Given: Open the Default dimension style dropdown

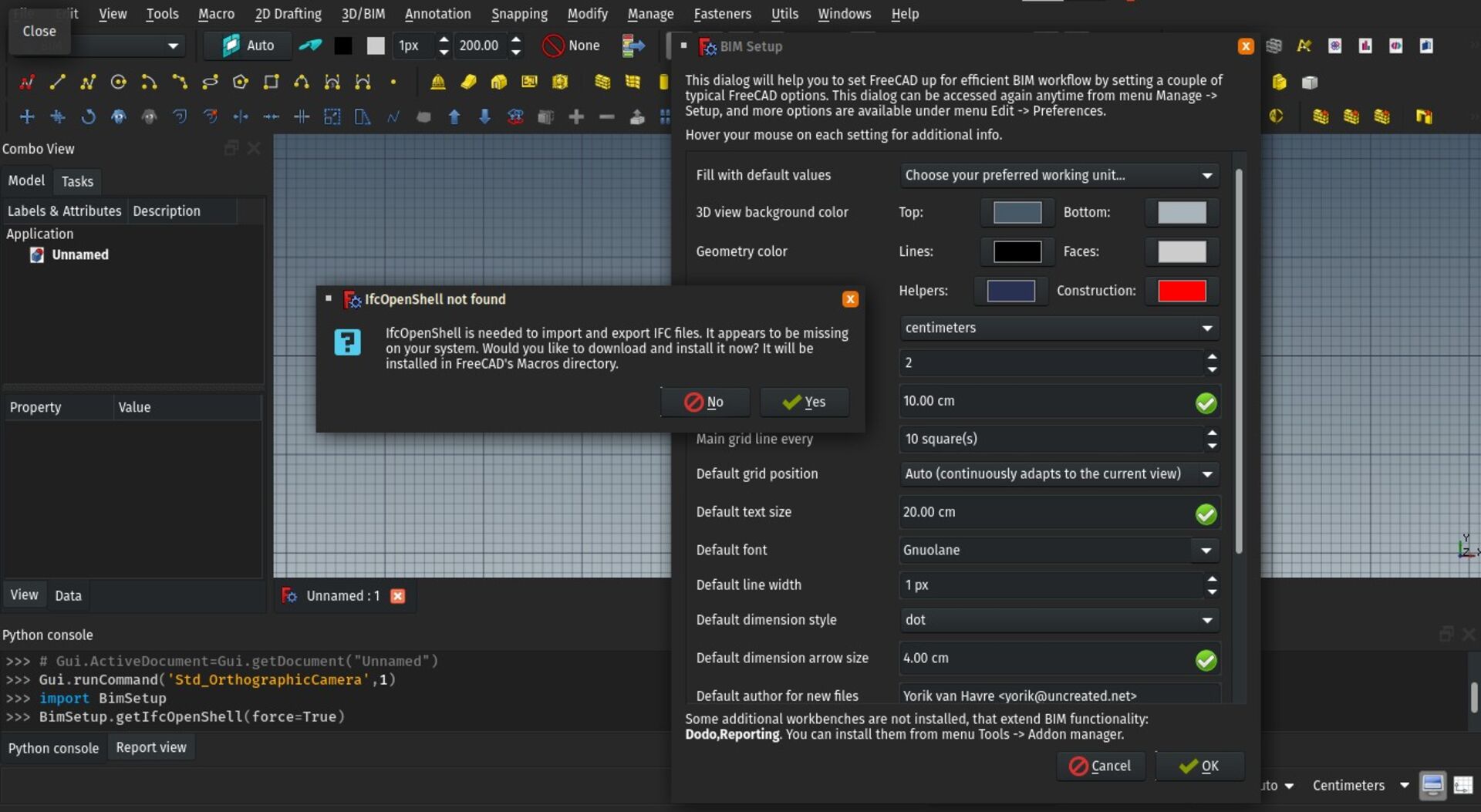Looking at the screenshot, I should 1059,620.
